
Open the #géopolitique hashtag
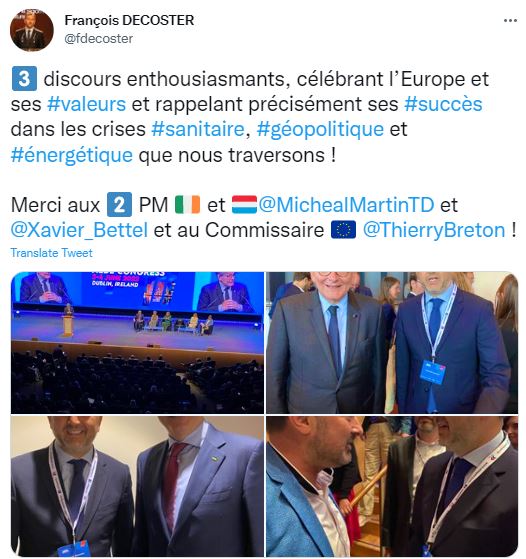[x=320, y=130]
